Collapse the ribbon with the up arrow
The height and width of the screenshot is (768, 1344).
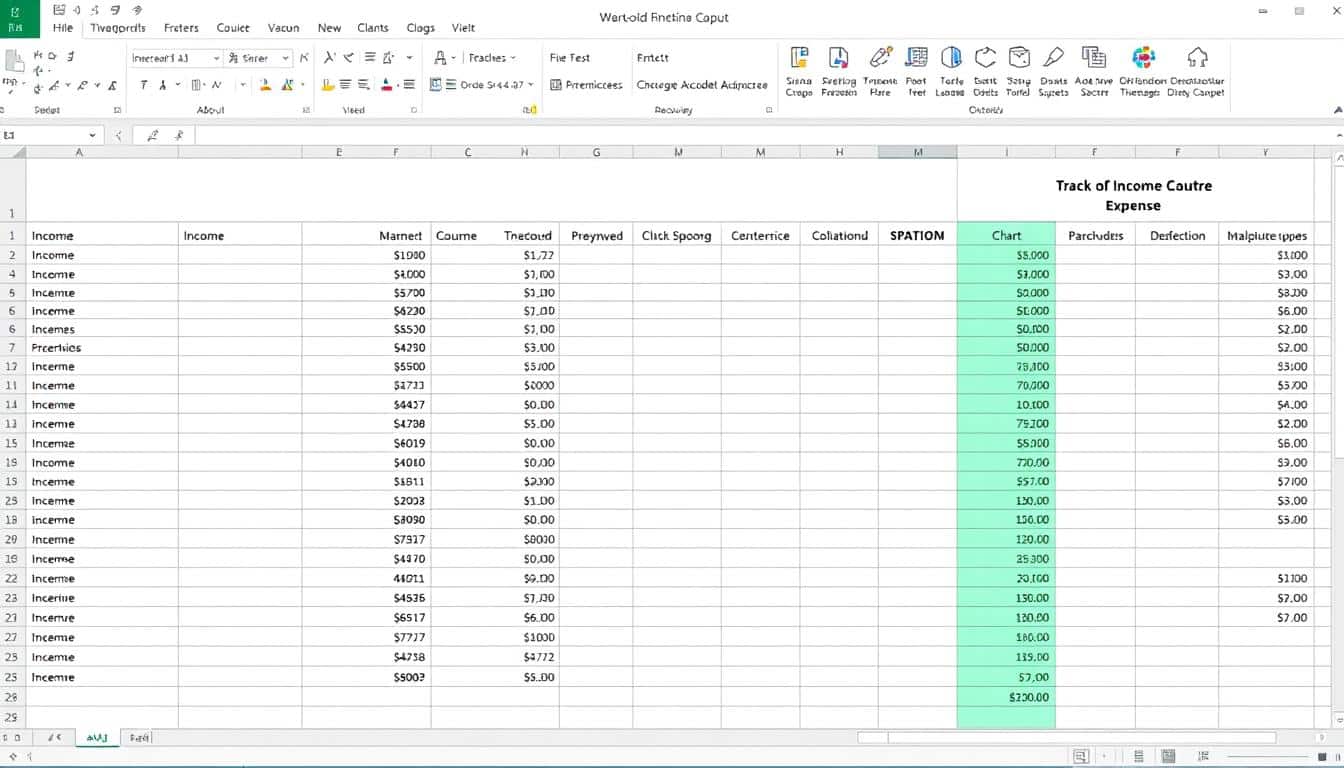[1338, 109]
